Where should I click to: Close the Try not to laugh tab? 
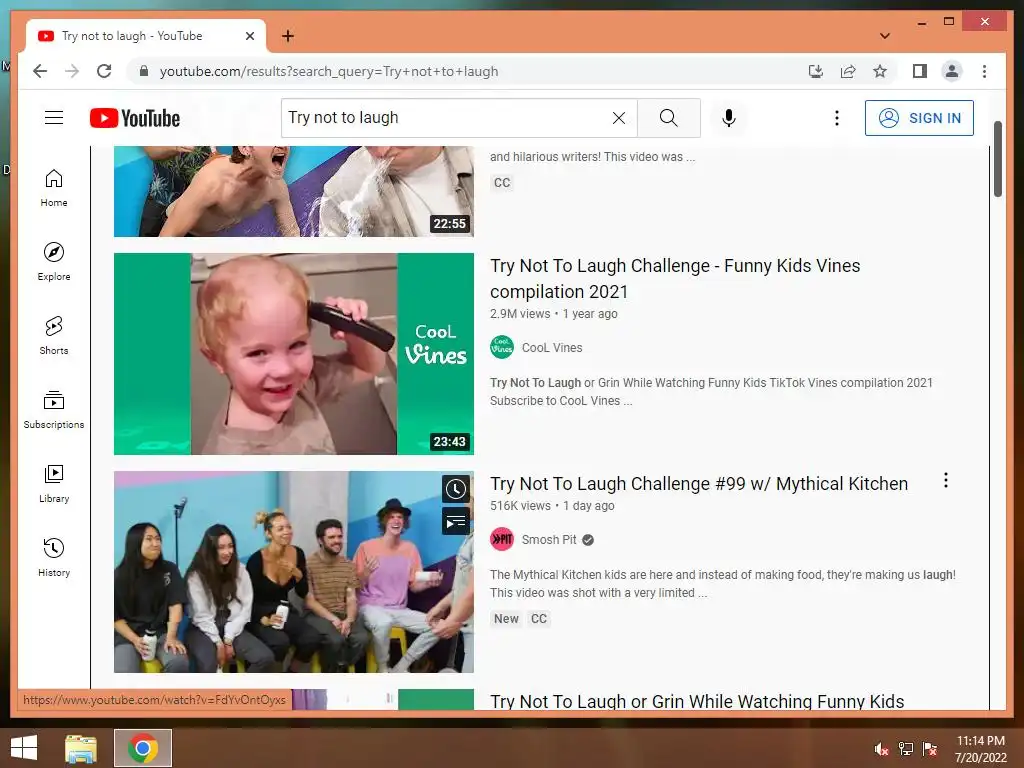pyautogui.click(x=249, y=36)
